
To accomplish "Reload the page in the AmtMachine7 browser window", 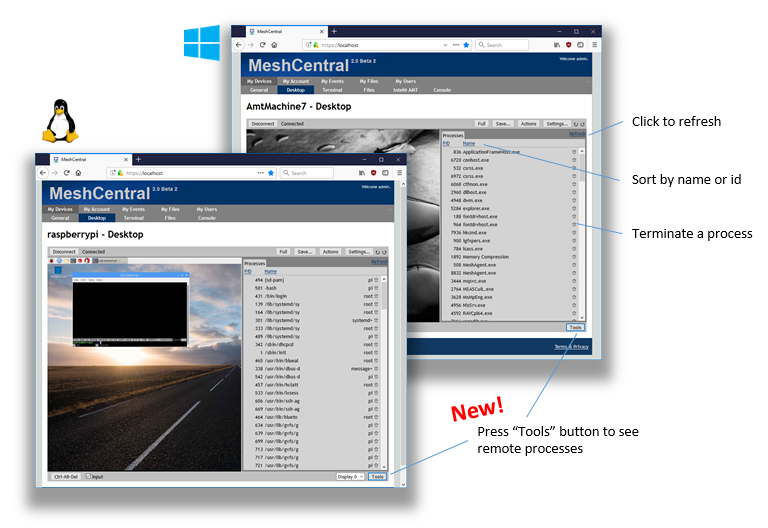I will 263,45.
